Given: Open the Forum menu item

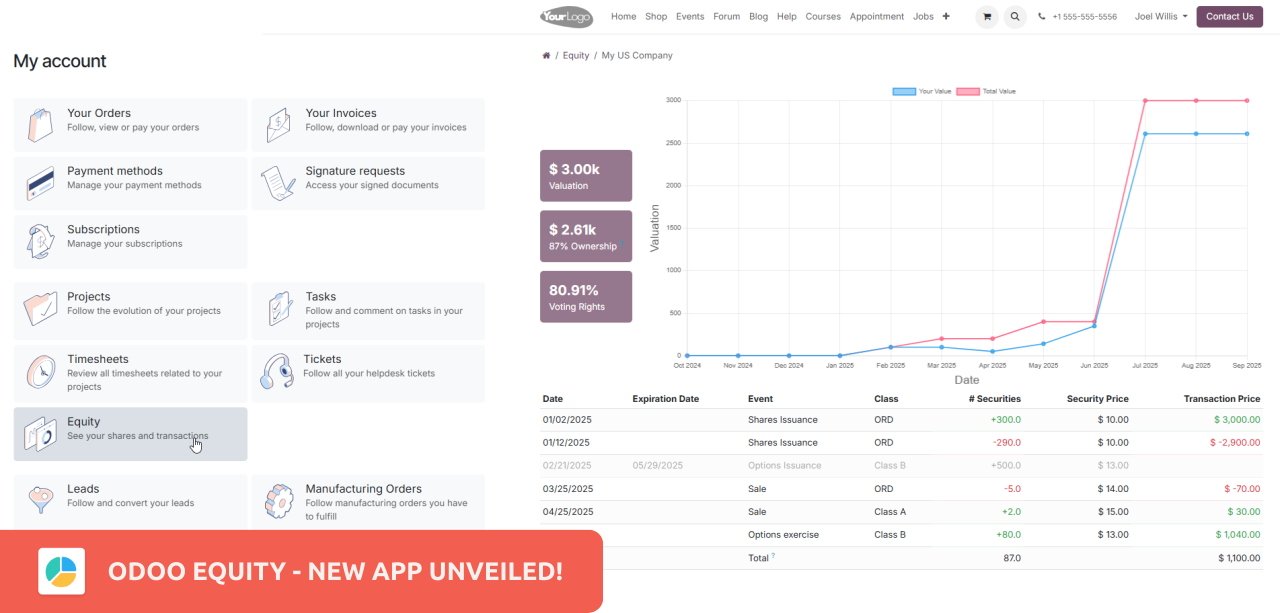Looking at the screenshot, I should click(x=727, y=17).
